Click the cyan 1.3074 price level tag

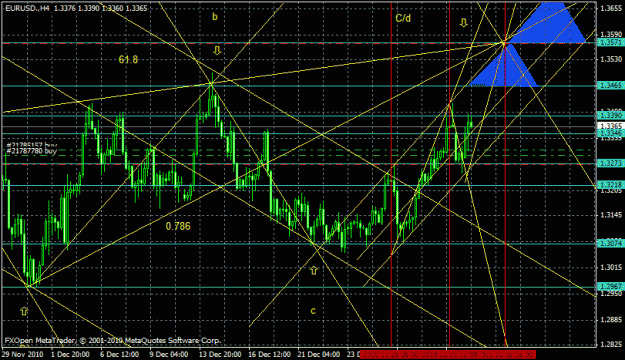coord(610,243)
